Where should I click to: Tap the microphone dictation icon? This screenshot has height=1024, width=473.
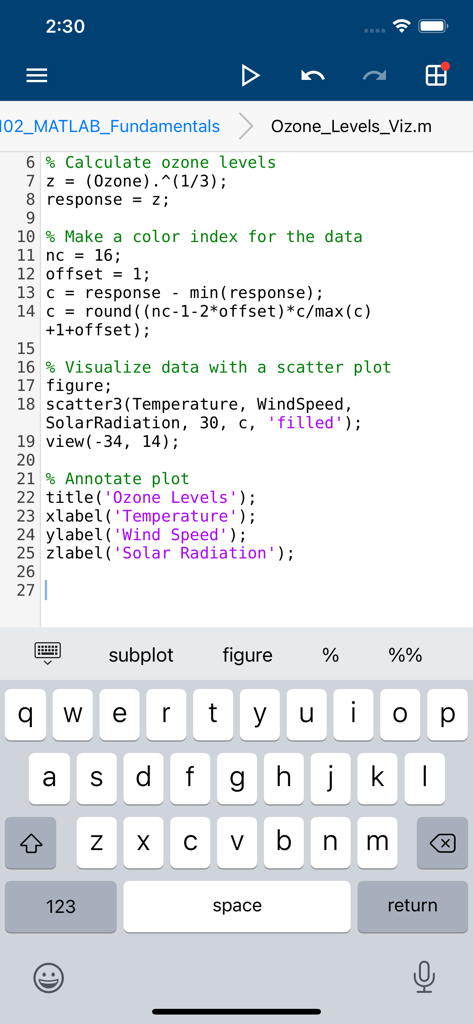(424, 977)
